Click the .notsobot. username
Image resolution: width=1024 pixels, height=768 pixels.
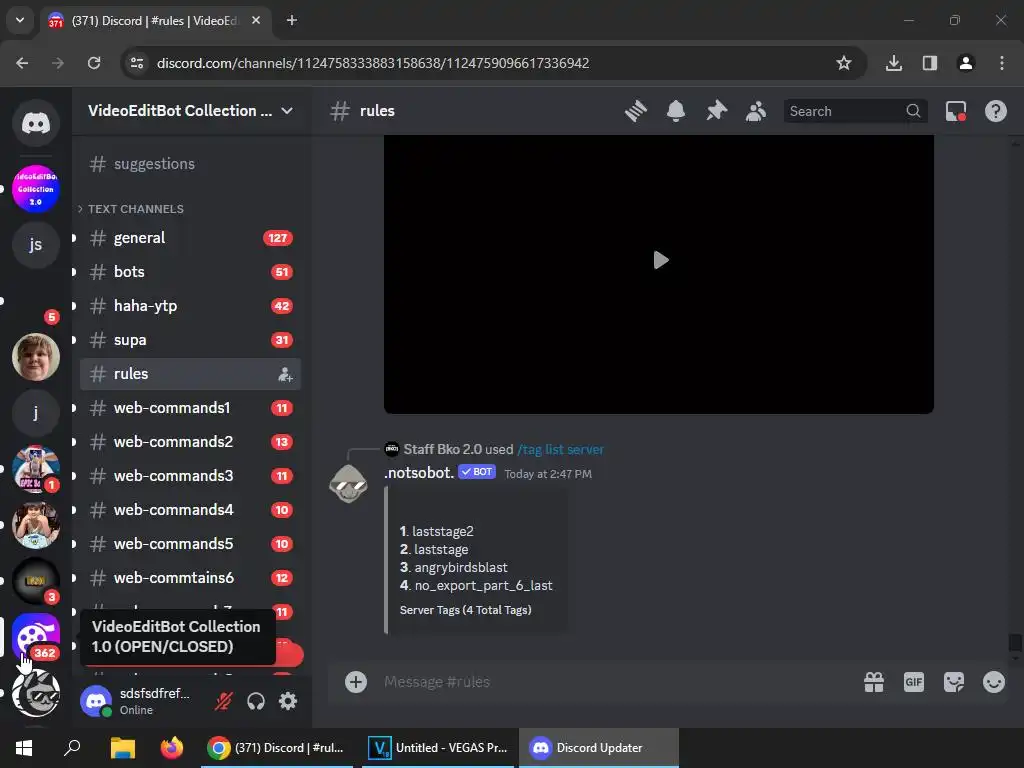point(419,472)
